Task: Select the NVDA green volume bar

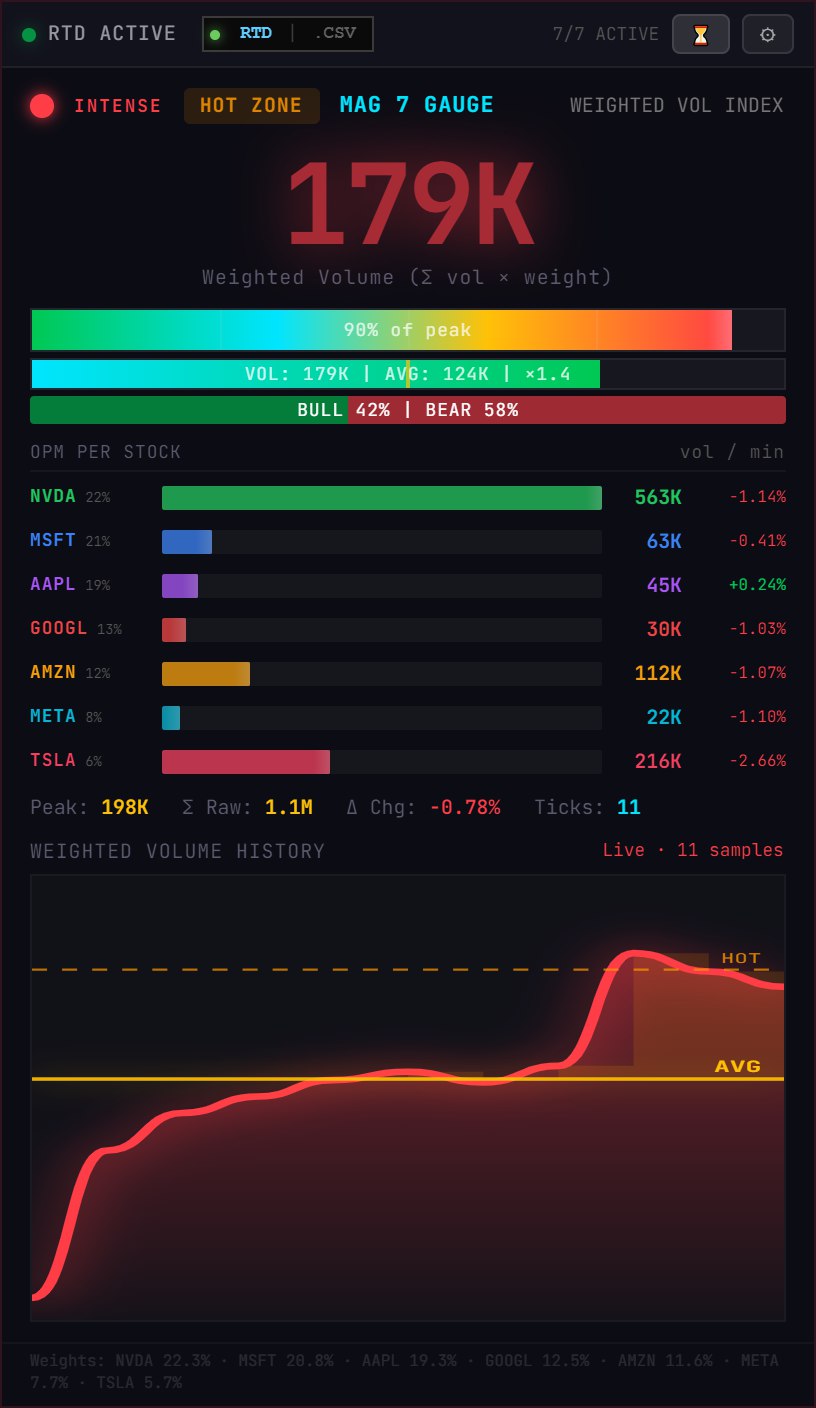Action: click(x=381, y=498)
